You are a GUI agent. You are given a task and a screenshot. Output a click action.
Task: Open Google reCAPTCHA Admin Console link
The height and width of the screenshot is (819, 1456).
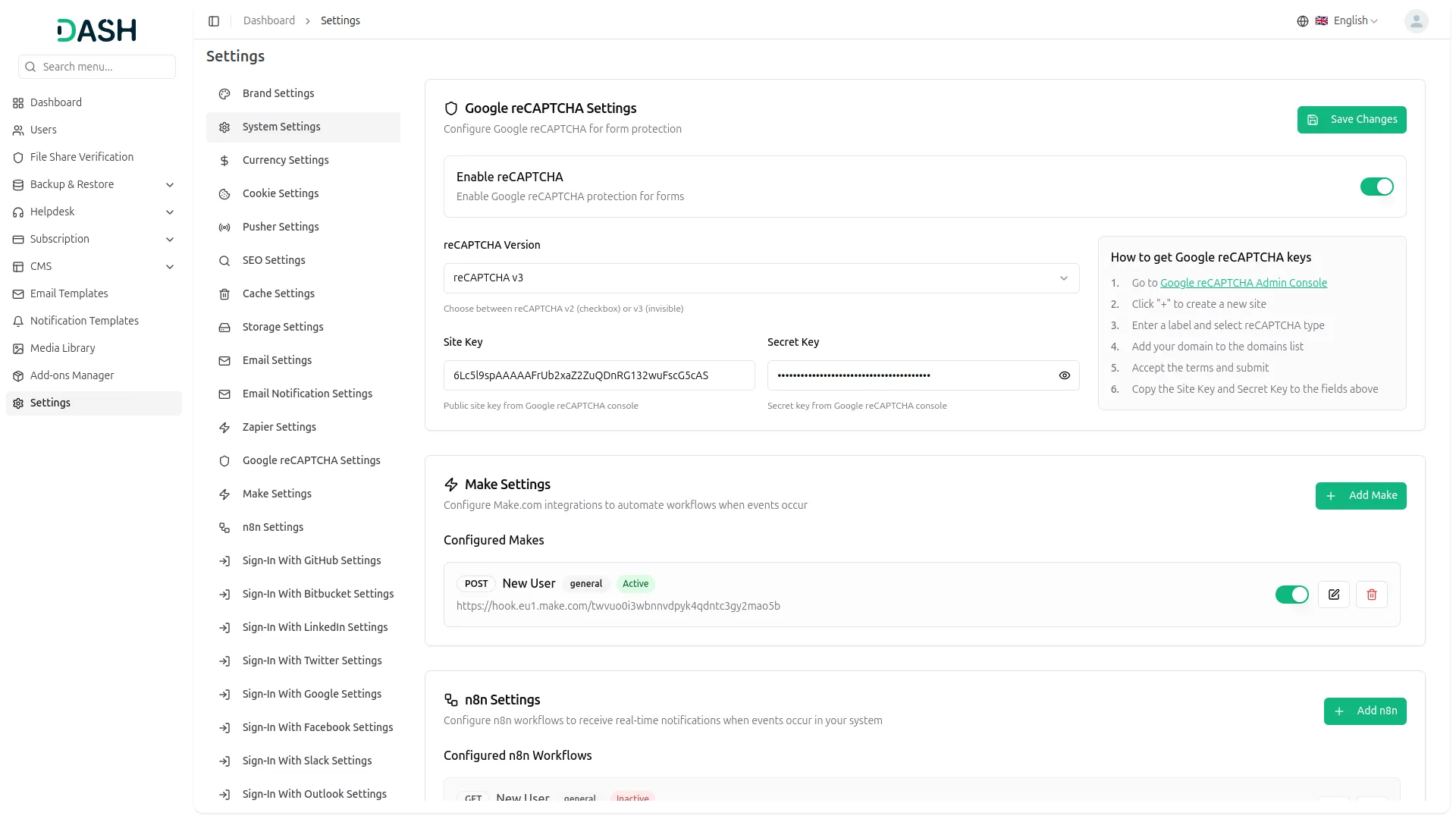pyautogui.click(x=1243, y=283)
